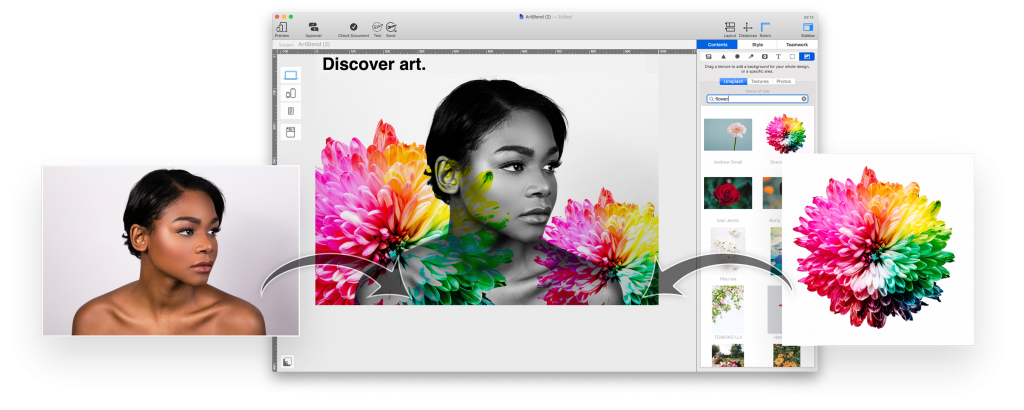Viewport: 1024px width, 410px height.
Task: Select the TOMOKO UJI branch blossoms thumbnail
Action: (x=728, y=309)
